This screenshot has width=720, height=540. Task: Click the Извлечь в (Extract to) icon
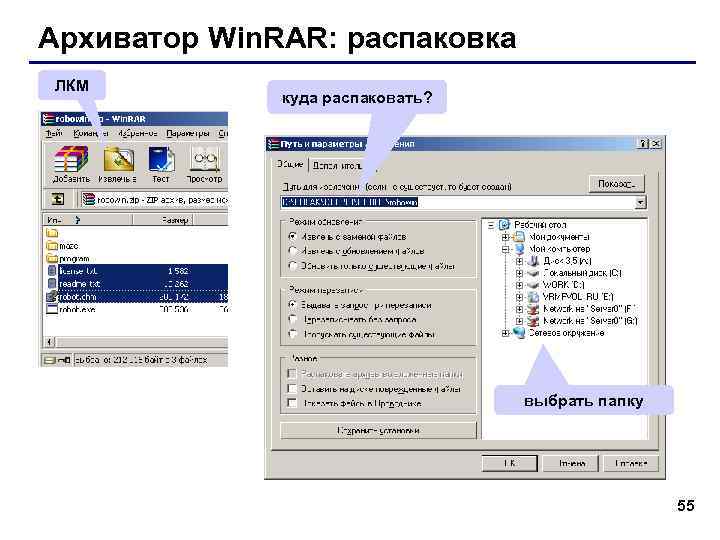click(x=118, y=159)
